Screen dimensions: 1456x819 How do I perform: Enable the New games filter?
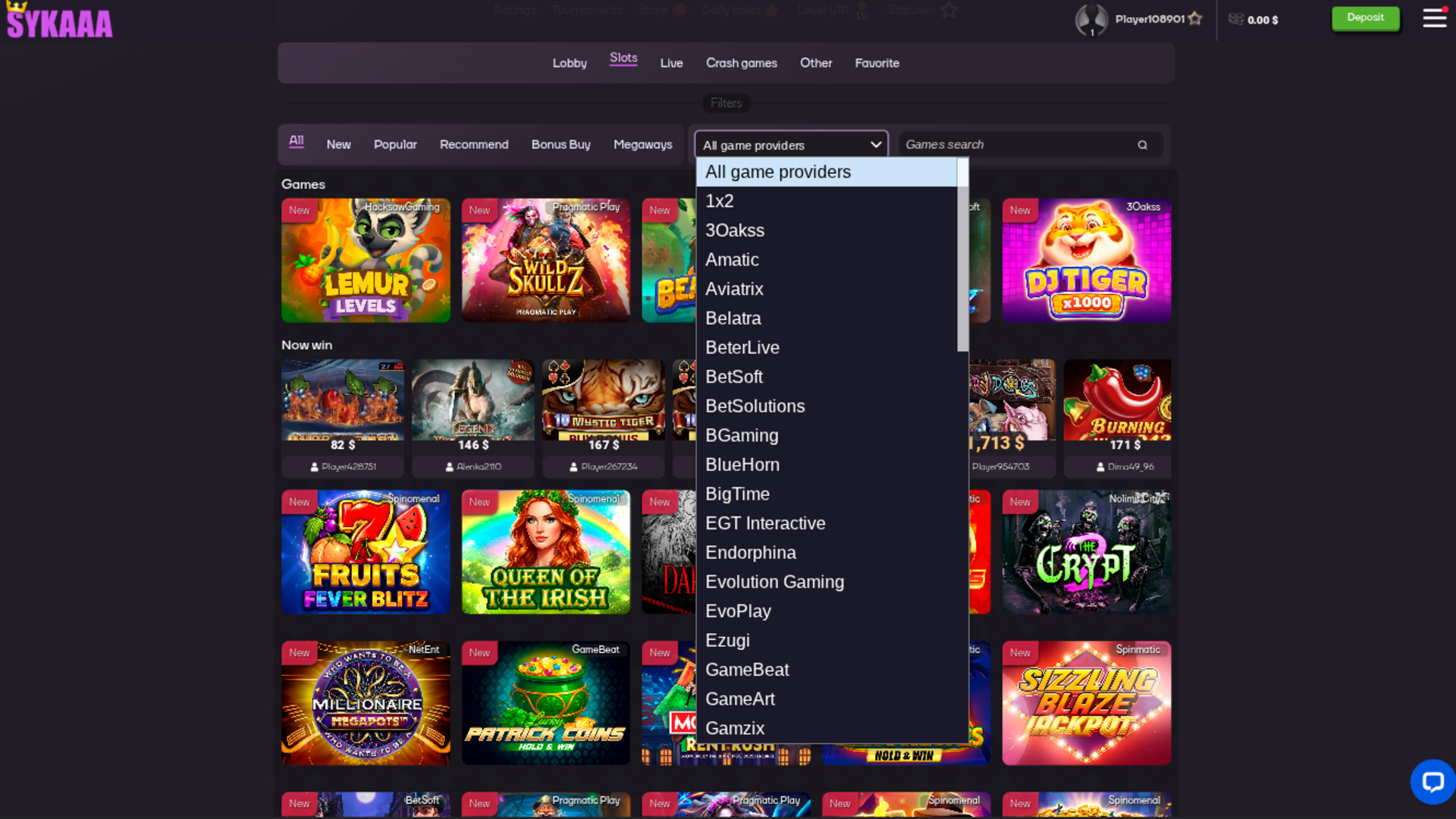pyautogui.click(x=338, y=144)
